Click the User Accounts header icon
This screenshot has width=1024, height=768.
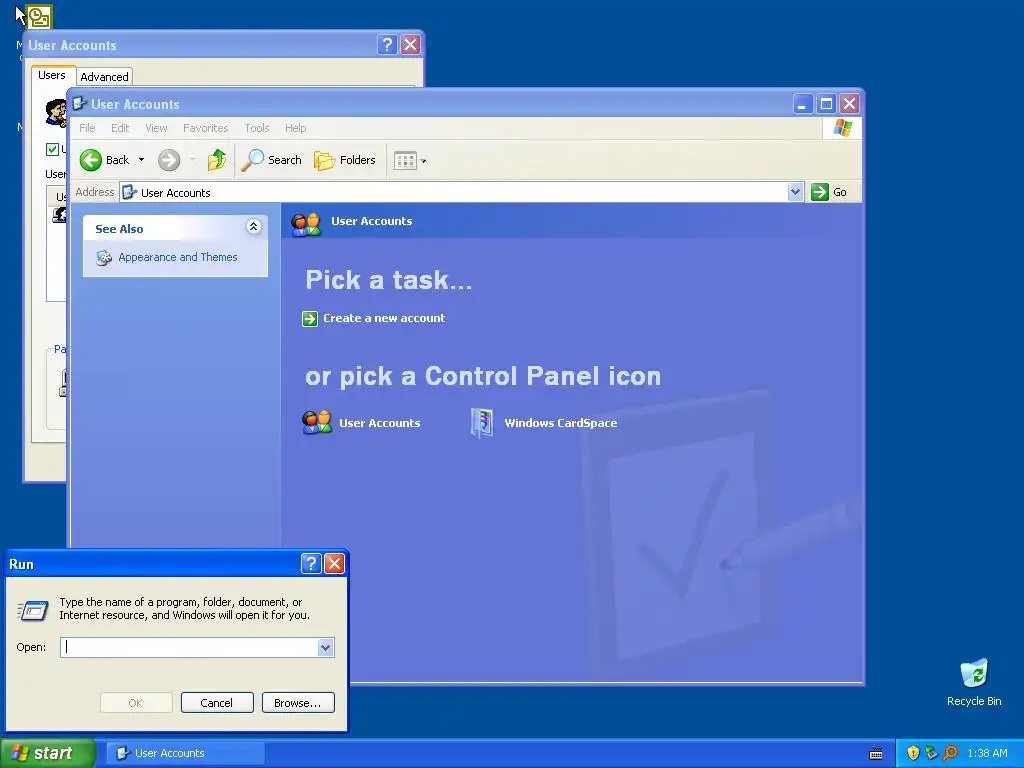click(306, 224)
